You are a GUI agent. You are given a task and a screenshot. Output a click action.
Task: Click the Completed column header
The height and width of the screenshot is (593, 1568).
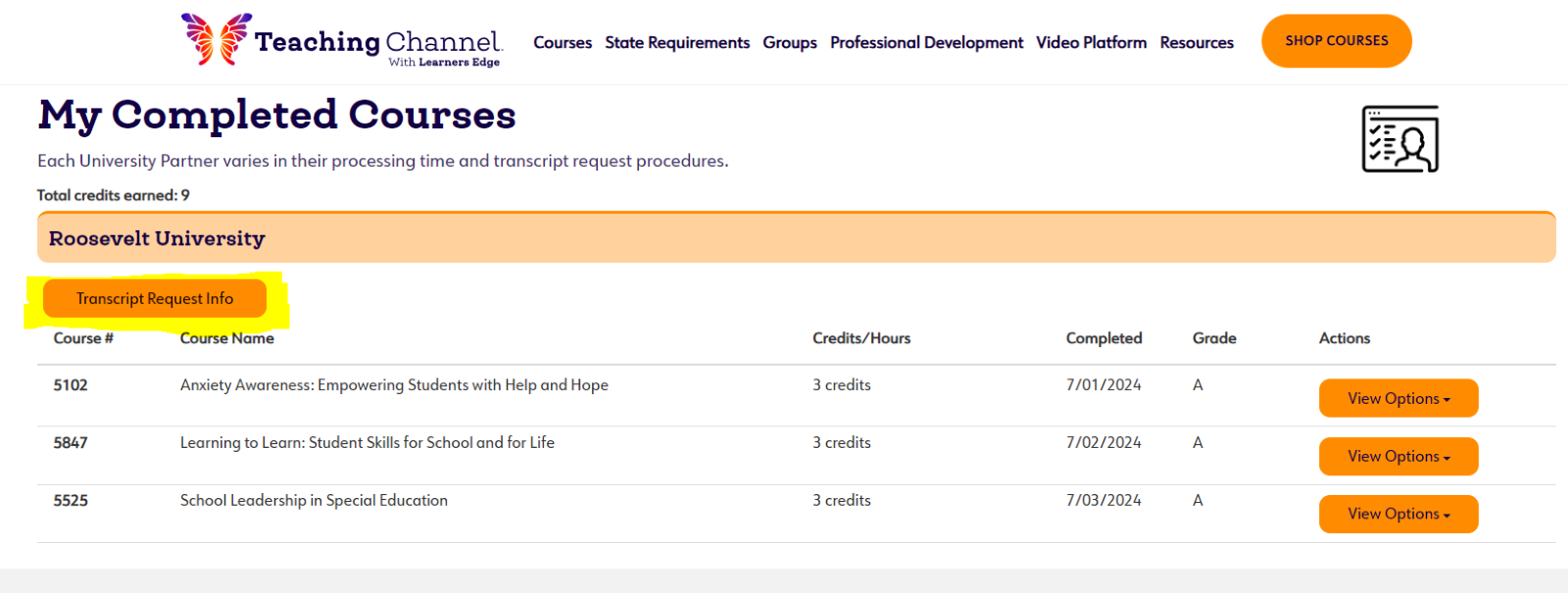tap(1104, 338)
